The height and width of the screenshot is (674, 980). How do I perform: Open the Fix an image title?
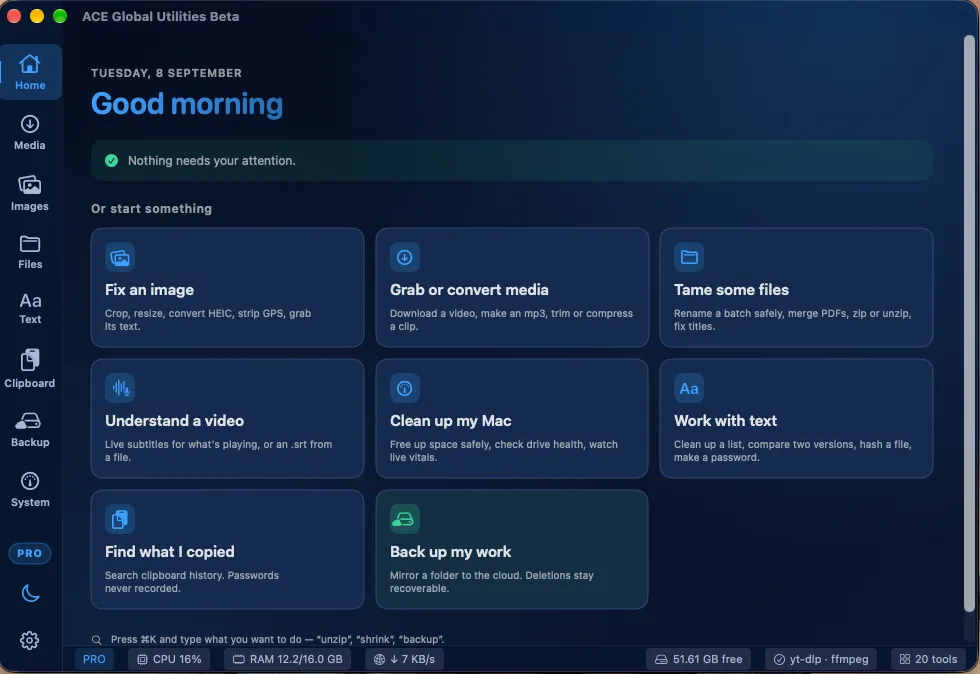tap(149, 290)
